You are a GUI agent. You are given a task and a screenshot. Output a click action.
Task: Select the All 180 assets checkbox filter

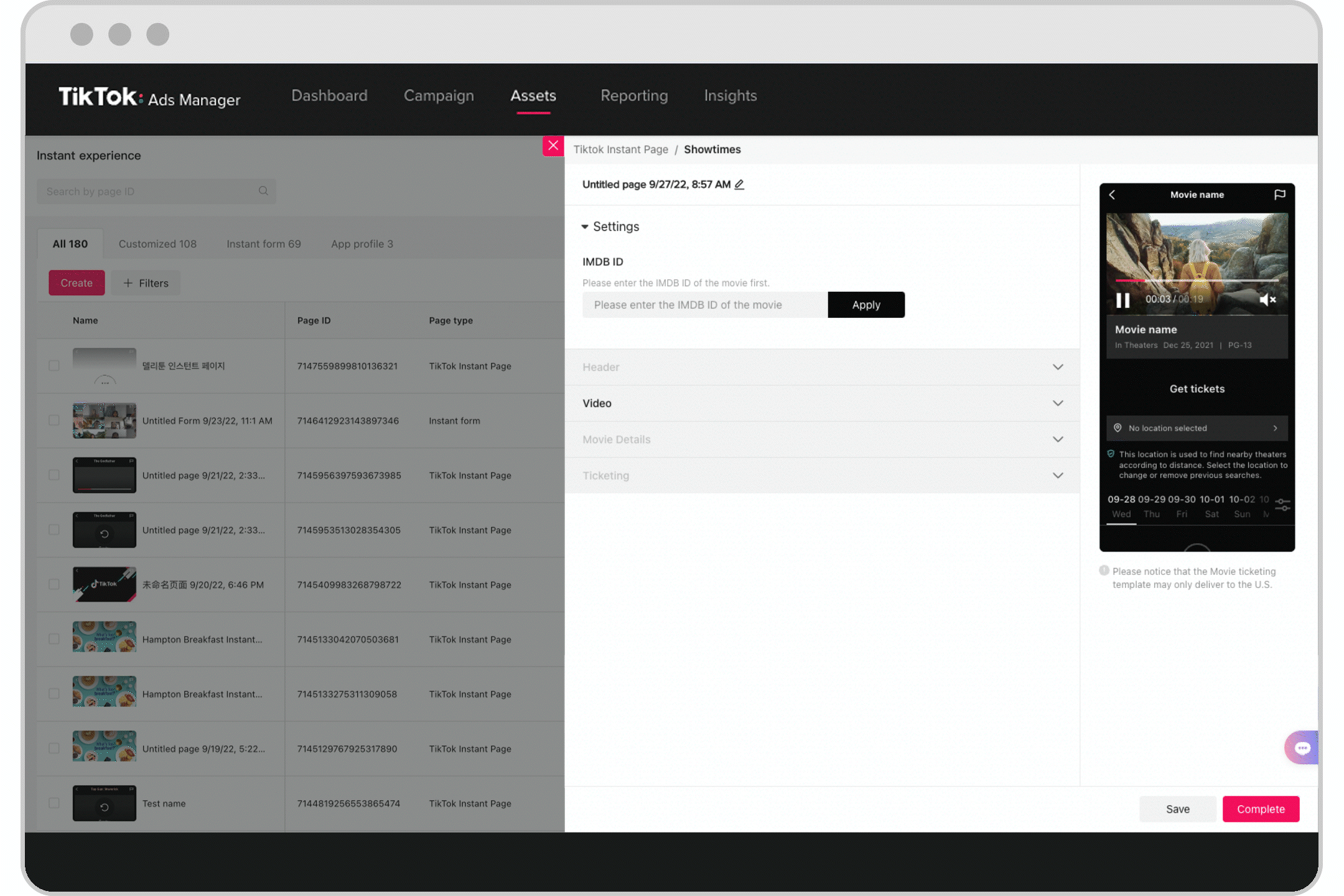(69, 244)
